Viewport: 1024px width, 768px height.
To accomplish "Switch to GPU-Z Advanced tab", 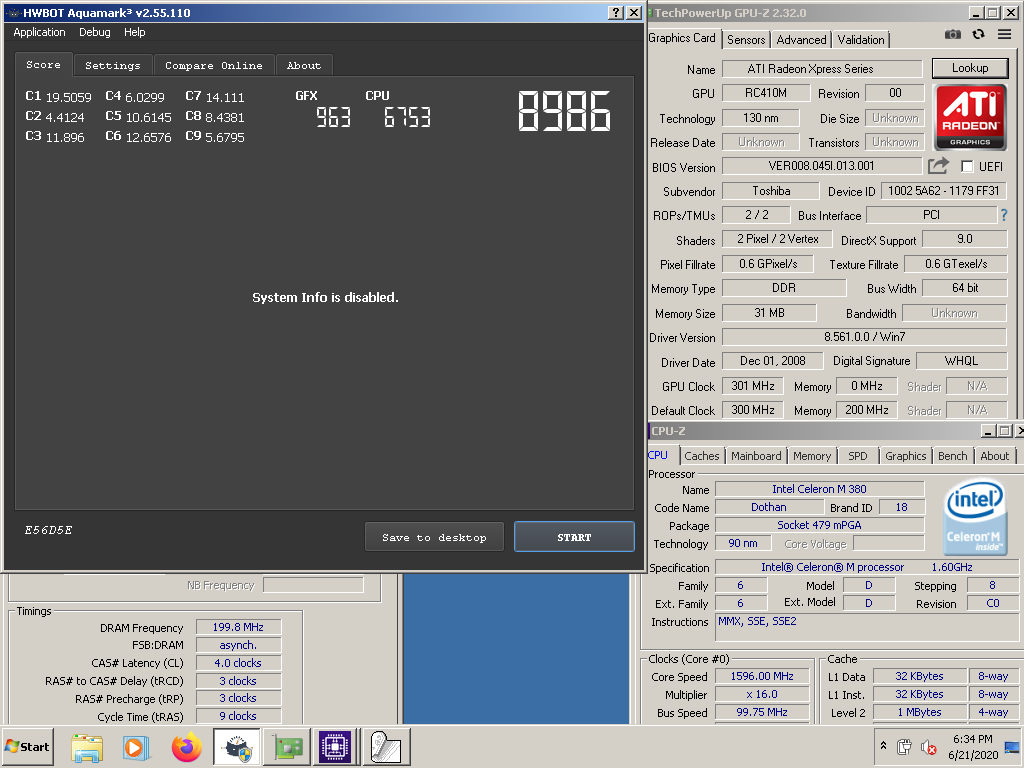I will (801, 40).
